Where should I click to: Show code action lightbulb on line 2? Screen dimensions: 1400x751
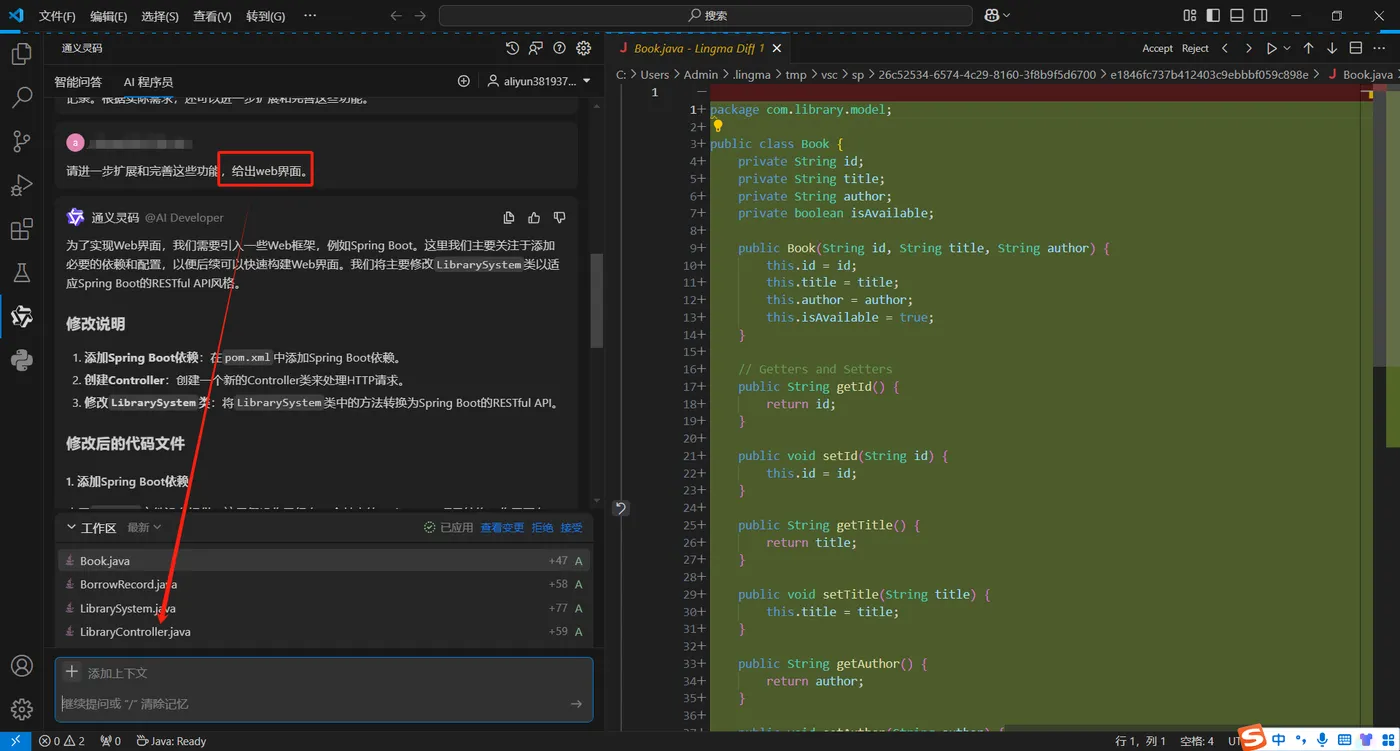pos(717,126)
